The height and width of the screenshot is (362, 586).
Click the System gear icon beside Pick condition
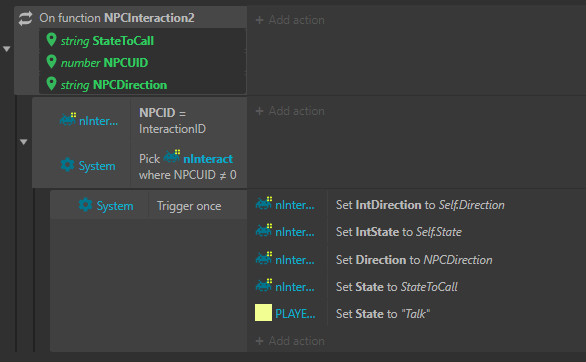pos(68,165)
